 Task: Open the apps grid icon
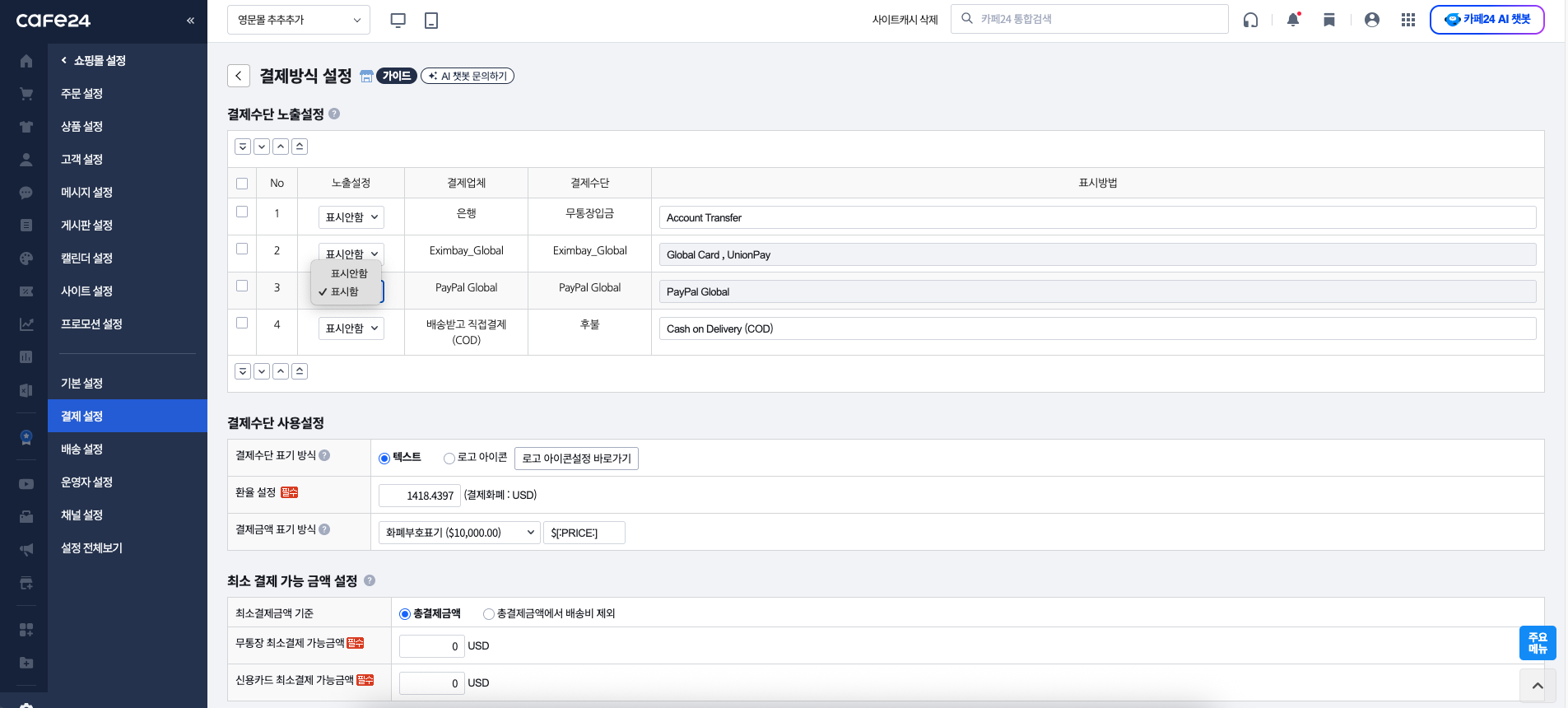1408,20
